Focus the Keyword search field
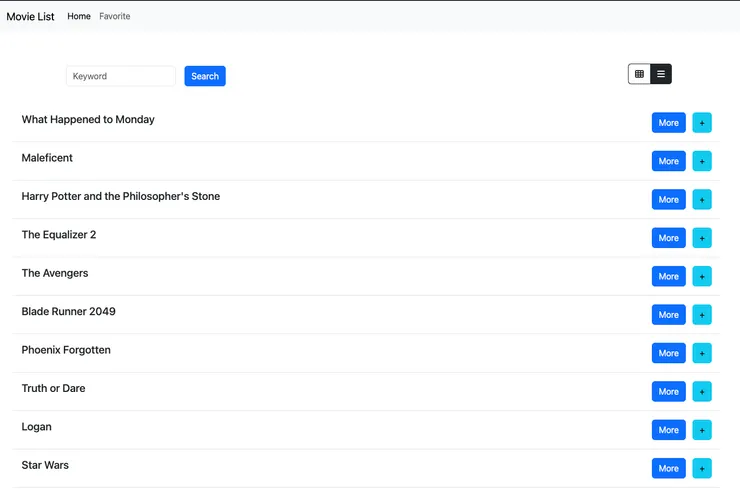This screenshot has width=740, height=494. tap(121, 76)
